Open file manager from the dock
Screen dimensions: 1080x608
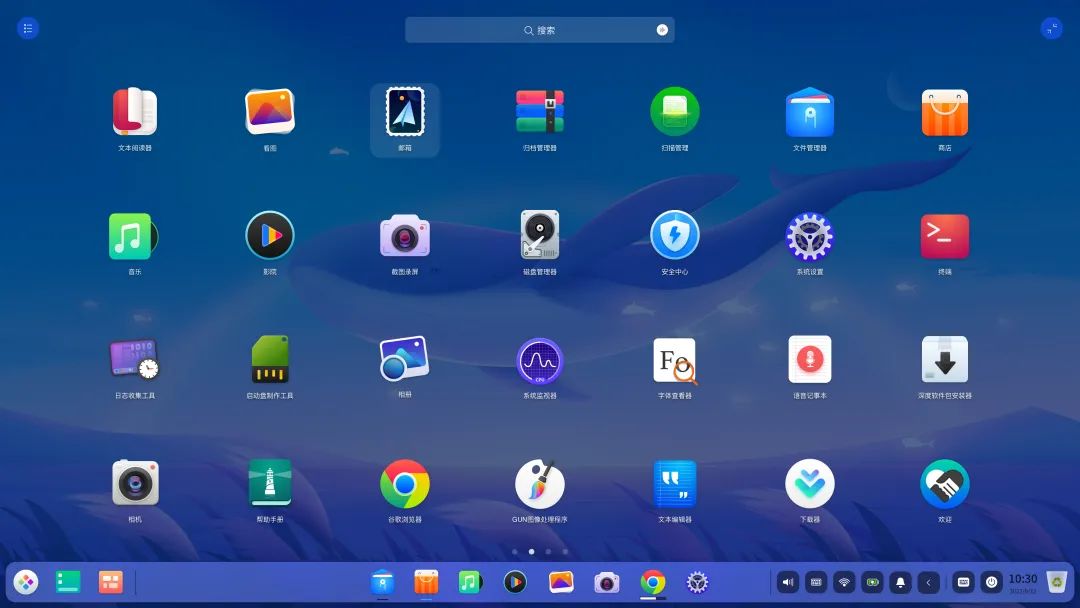pos(382,583)
